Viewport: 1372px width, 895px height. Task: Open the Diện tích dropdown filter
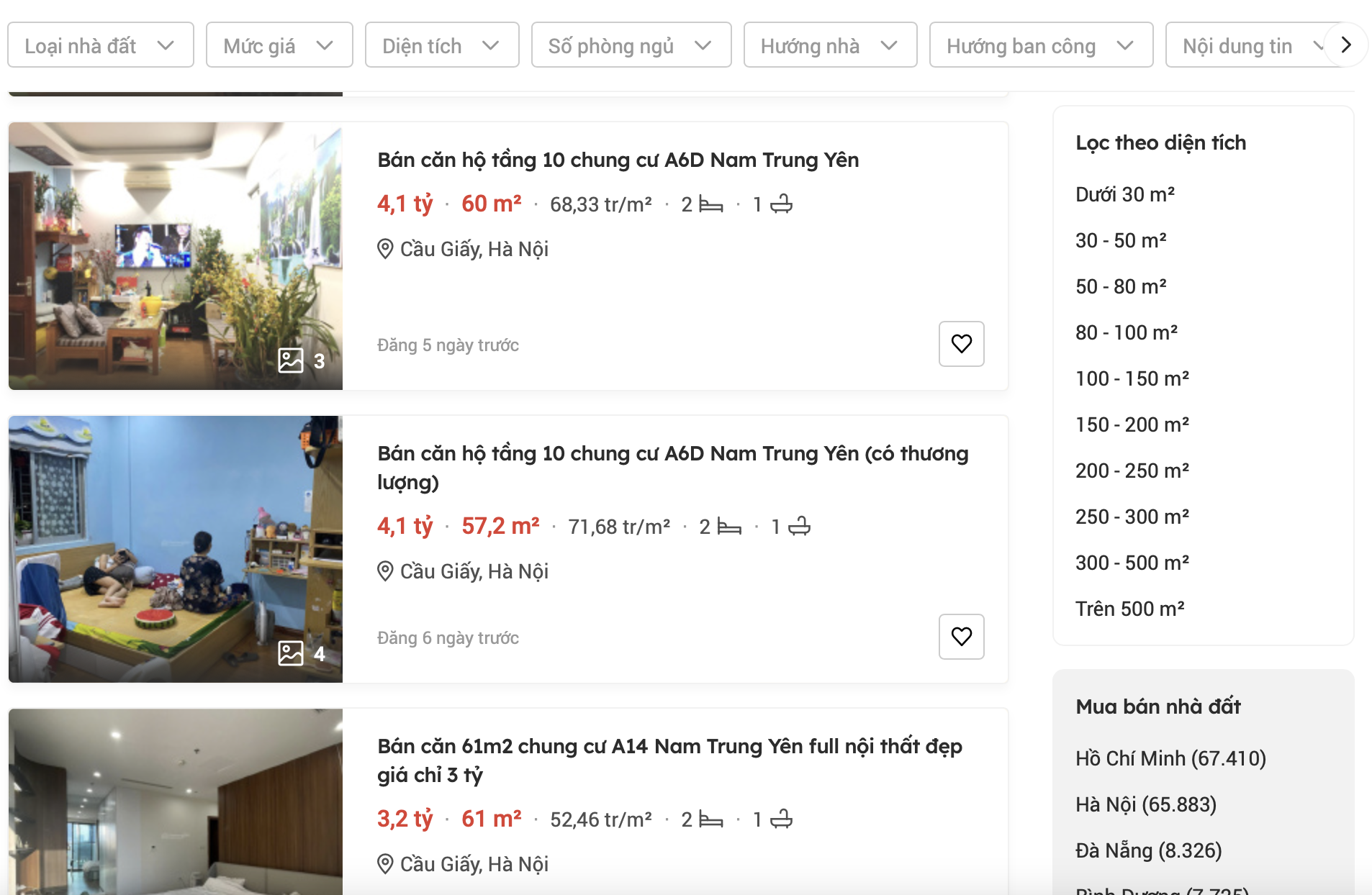pos(441,45)
